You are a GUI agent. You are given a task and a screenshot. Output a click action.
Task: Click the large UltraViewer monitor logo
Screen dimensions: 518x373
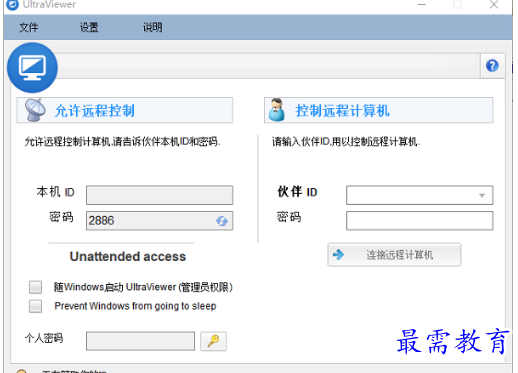[32, 67]
